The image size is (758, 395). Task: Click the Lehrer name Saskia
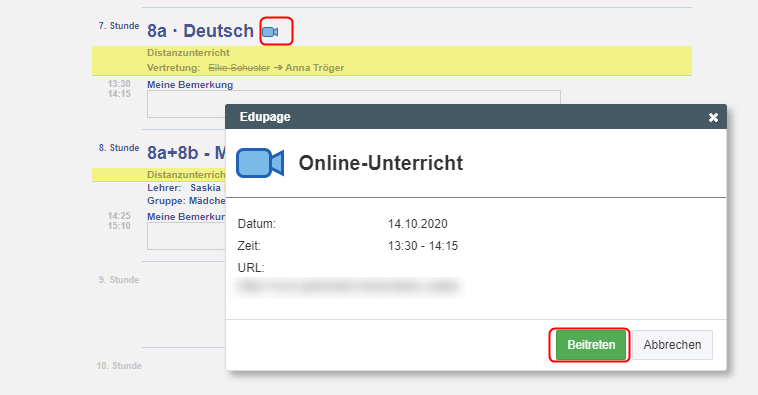[205, 188]
